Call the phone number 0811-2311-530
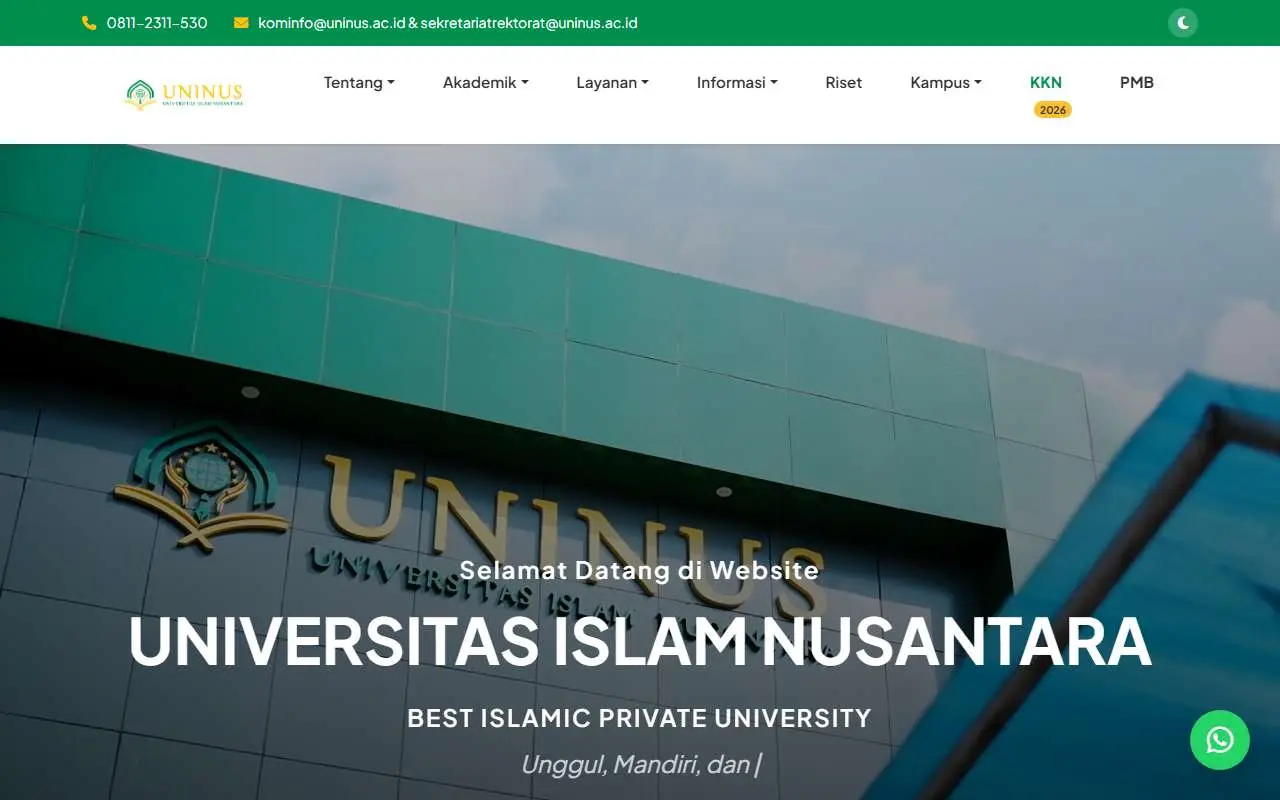This screenshot has width=1280, height=800. [157, 23]
